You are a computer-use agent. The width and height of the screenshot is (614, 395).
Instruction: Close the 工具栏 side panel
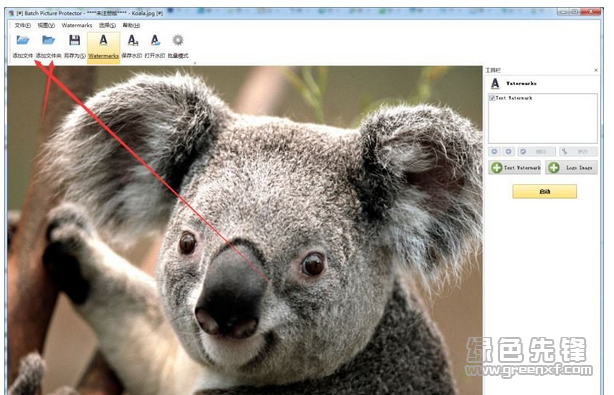tap(596, 70)
